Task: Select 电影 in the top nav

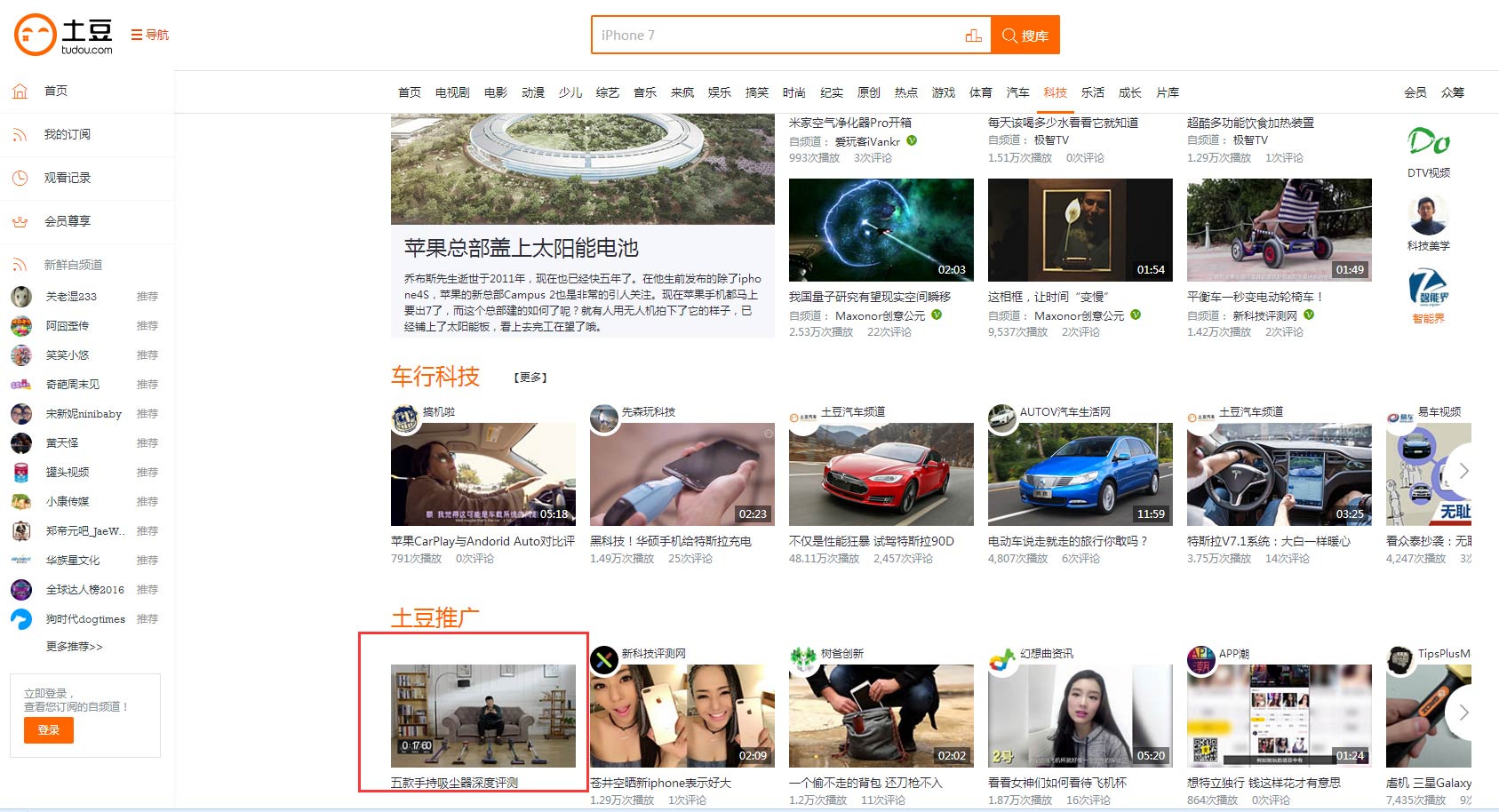Action: click(x=496, y=92)
